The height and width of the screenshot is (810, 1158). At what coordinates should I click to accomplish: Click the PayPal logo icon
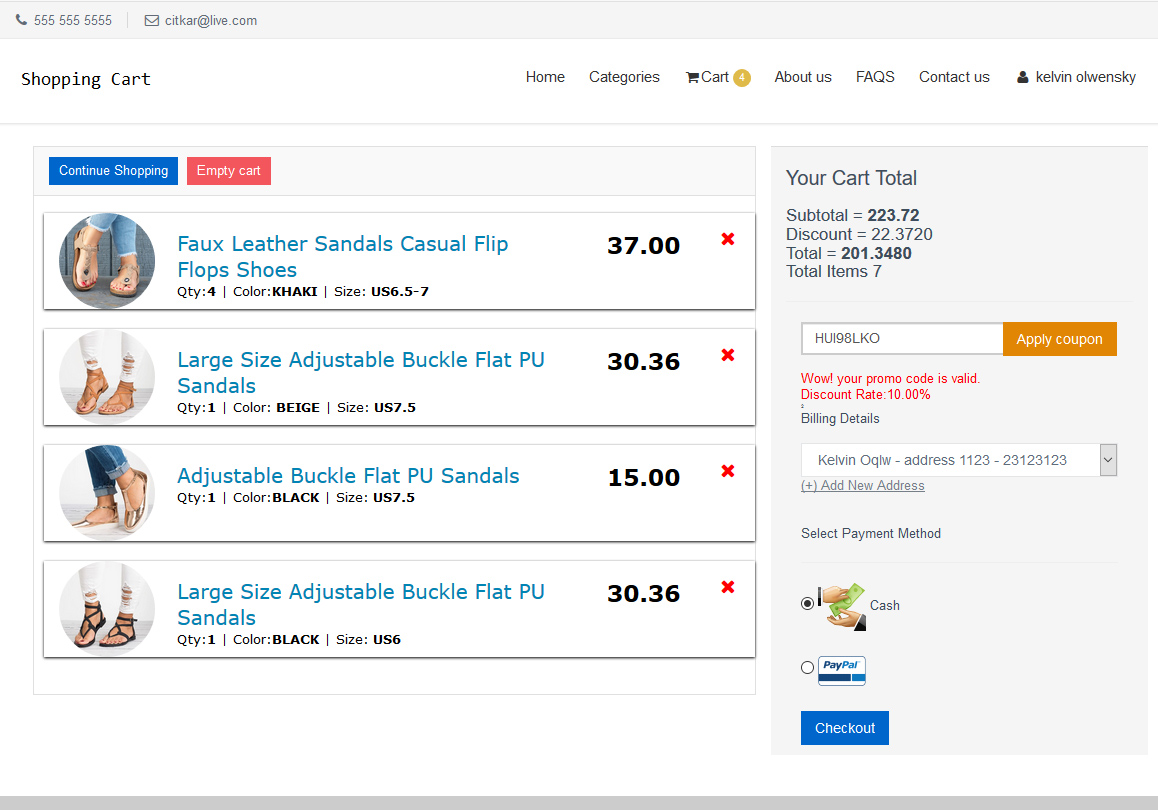coord(841,670)
